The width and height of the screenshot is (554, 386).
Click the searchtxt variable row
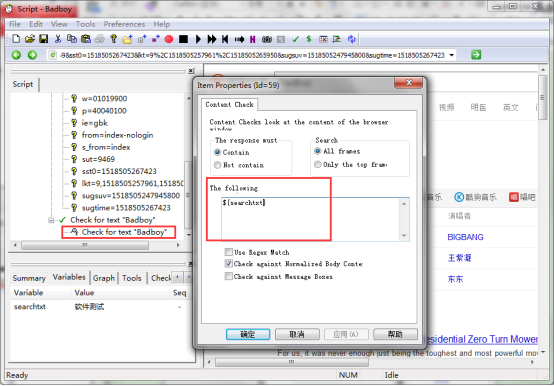(101, 307)
